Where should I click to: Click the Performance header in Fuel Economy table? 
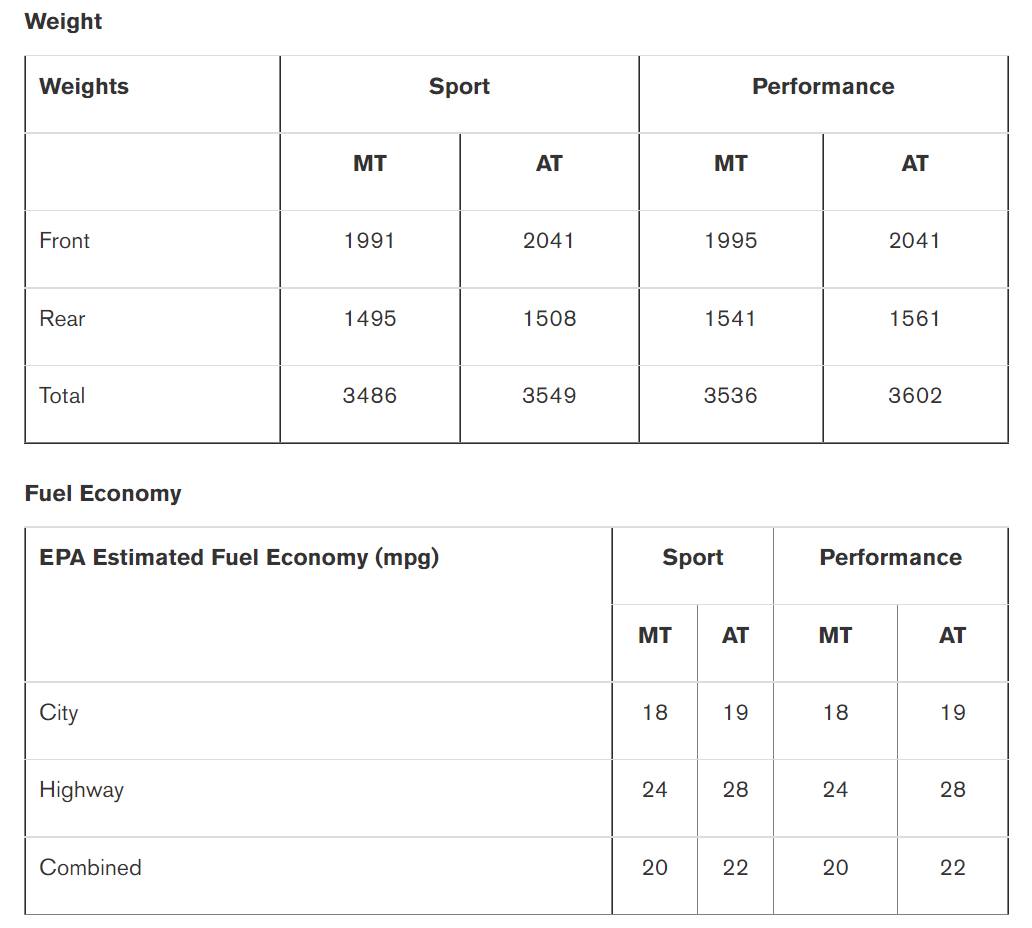(890, 557)
